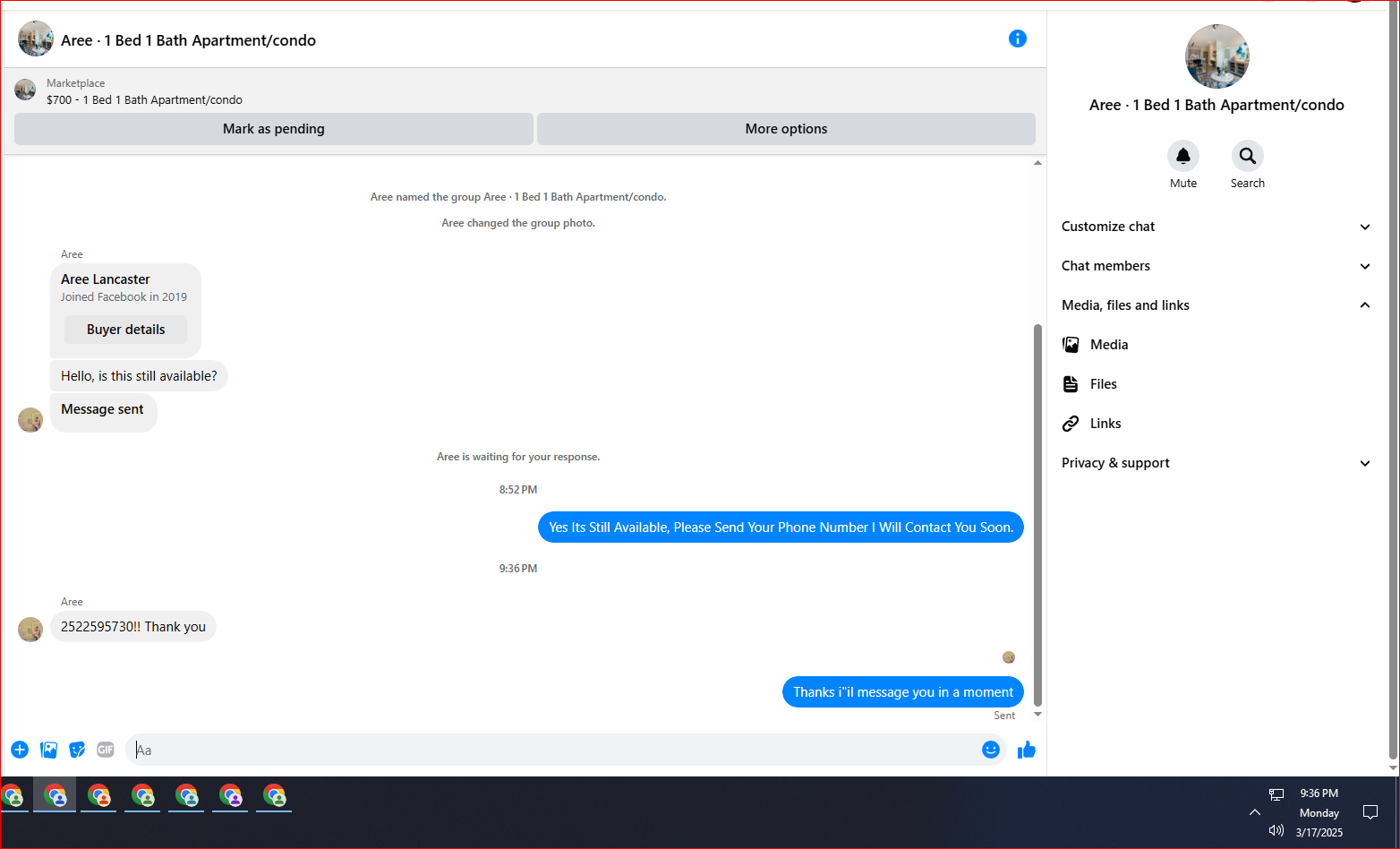
Task: Open the Files icon in the side panel
Action: pyautogui.click(x=1071, y=384)
